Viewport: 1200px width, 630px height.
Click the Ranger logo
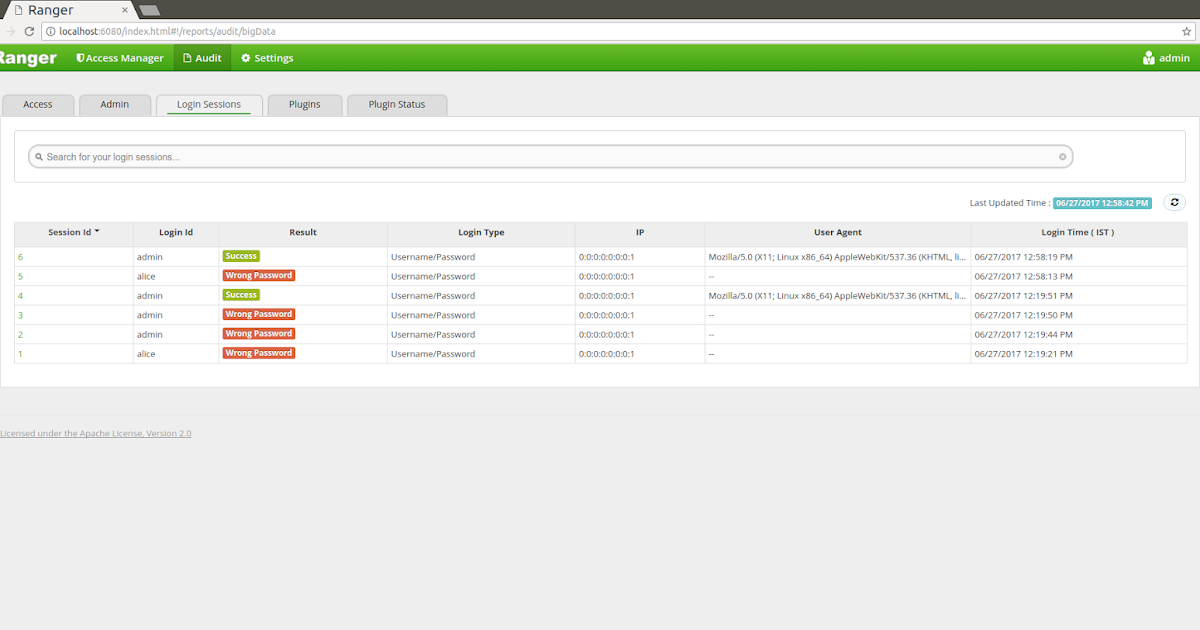click(29, 58)
